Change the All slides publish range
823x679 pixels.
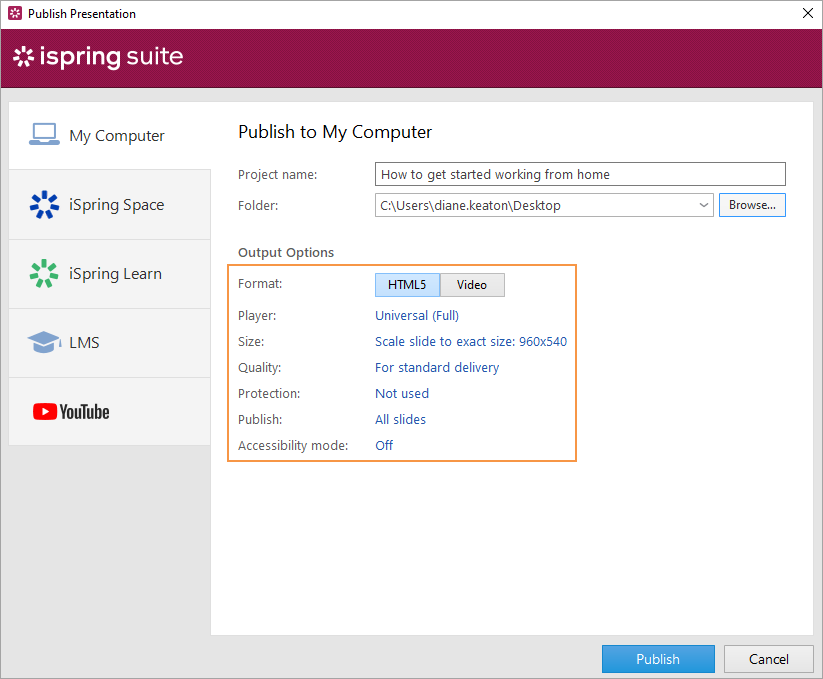tap(400, 419)
